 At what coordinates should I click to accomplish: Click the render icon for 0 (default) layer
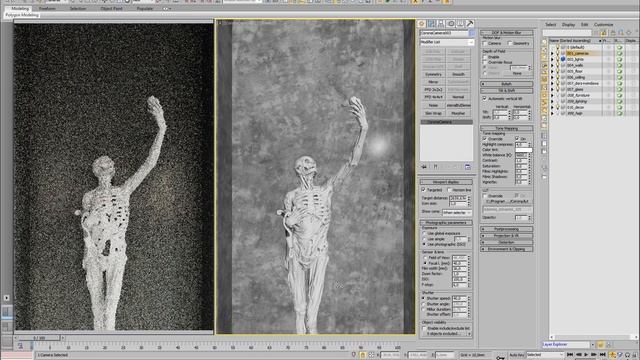coord(620,47)
